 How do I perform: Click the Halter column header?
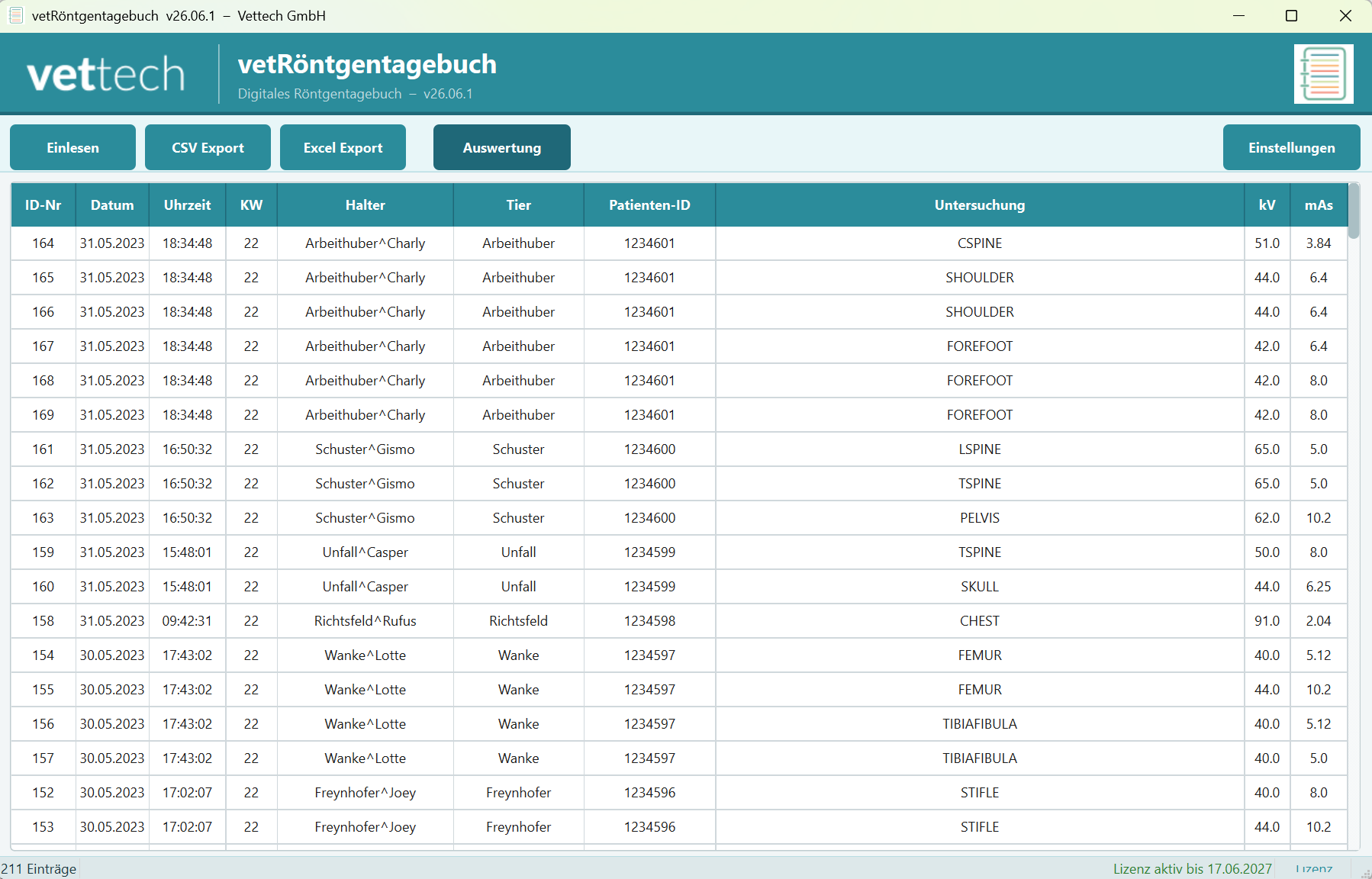[x=366, y=204]
